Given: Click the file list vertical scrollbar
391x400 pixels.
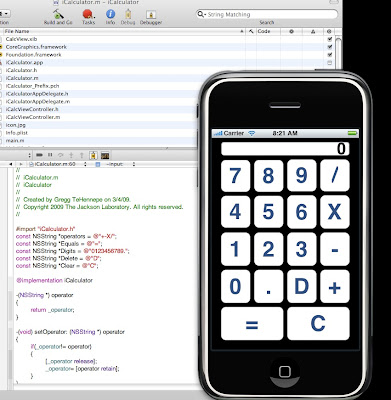Looking at the screenshot, I should [338, 53].
